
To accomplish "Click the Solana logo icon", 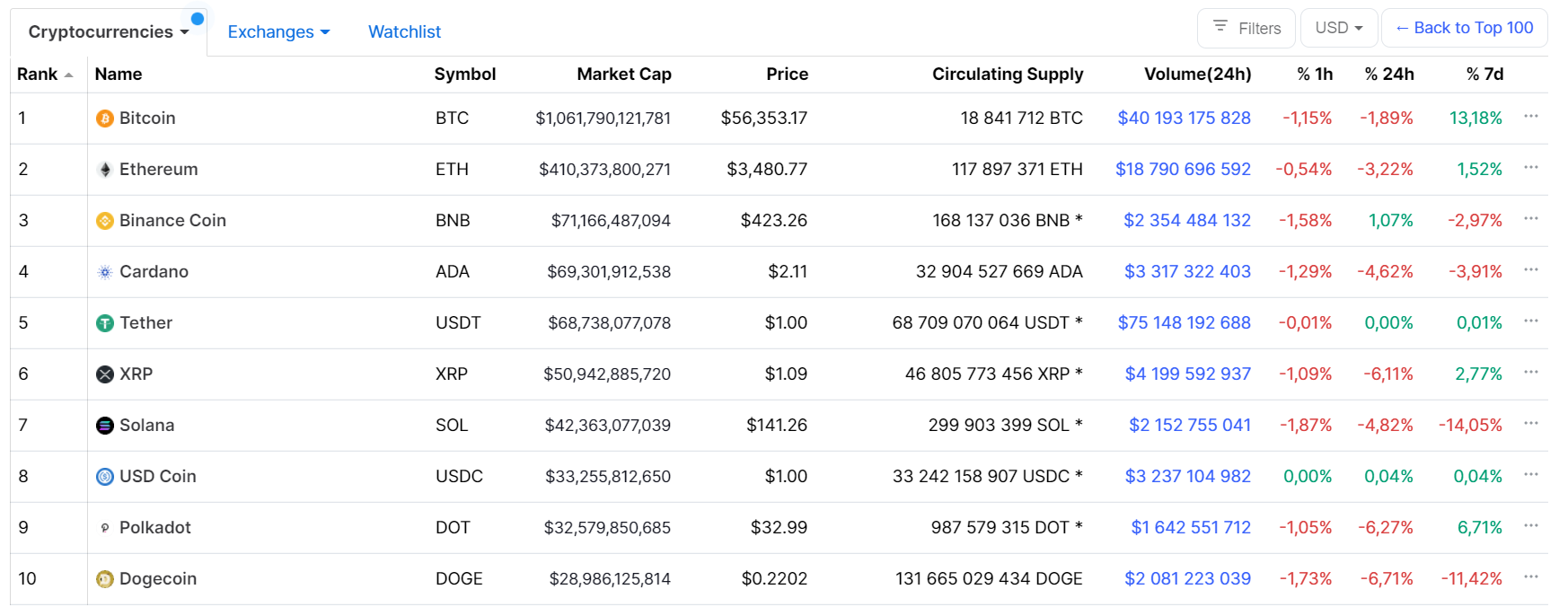I will point(105,426).
